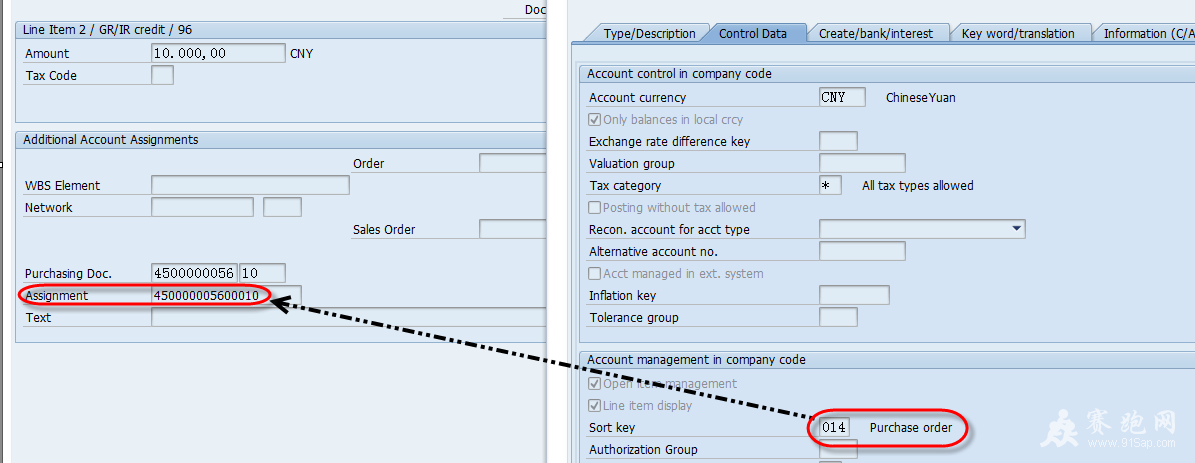Click the All tax types allowed text
The image size is (1195, 463).
click(x=918, y=186)
